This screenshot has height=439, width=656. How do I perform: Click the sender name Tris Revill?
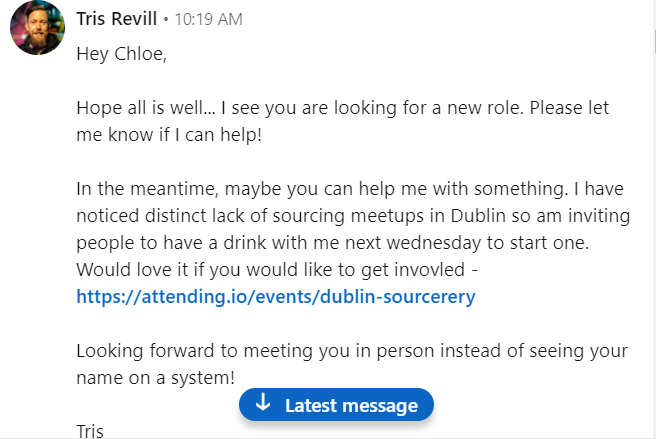point(117,19)
